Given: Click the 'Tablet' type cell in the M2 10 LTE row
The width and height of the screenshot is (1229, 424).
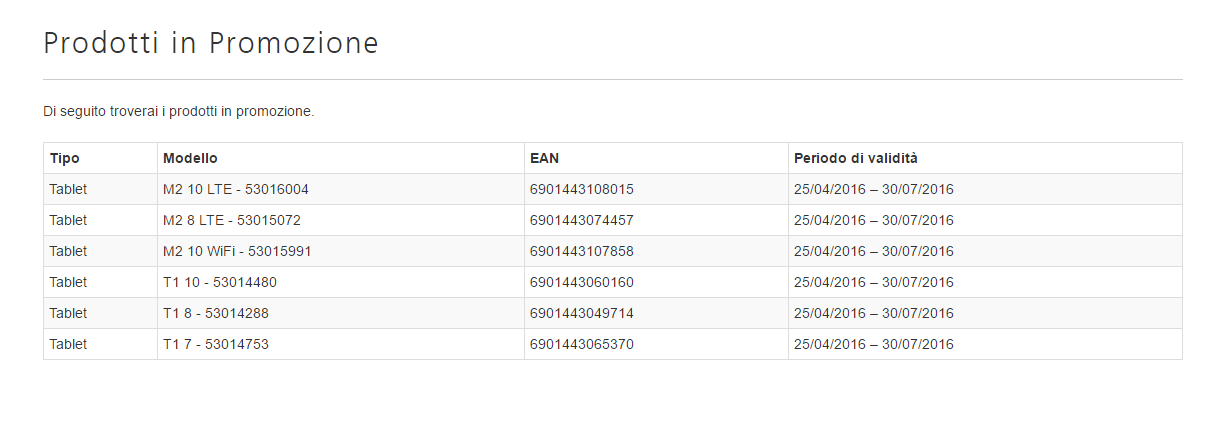Looking at the screenshot, I should (x=68, y=189).
